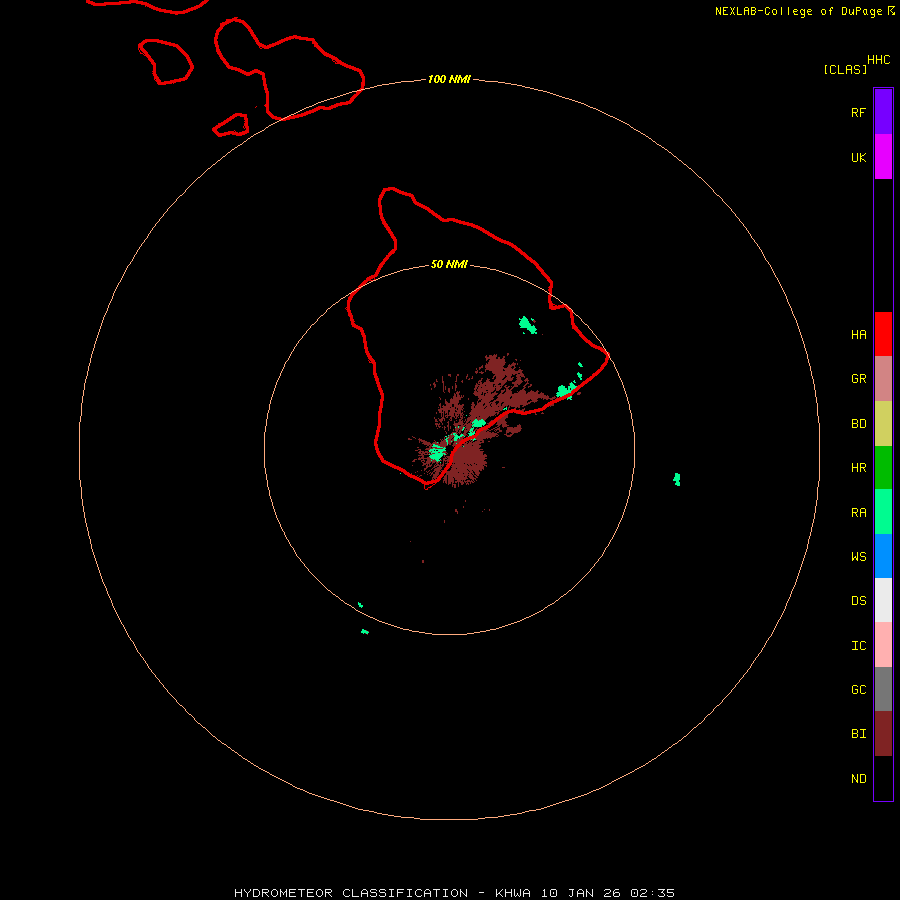Click the [CLAS] units label
This screenshot has width=900, height=900.
pos(845,69)
